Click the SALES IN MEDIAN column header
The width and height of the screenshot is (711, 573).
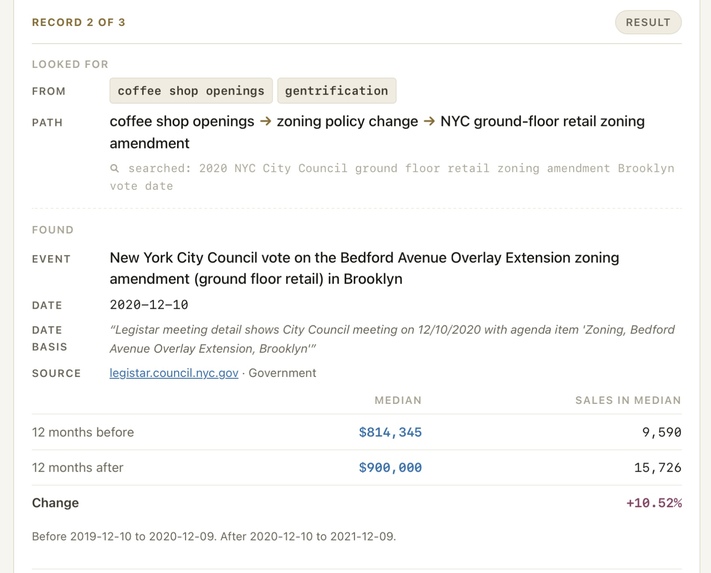point(628,400)
